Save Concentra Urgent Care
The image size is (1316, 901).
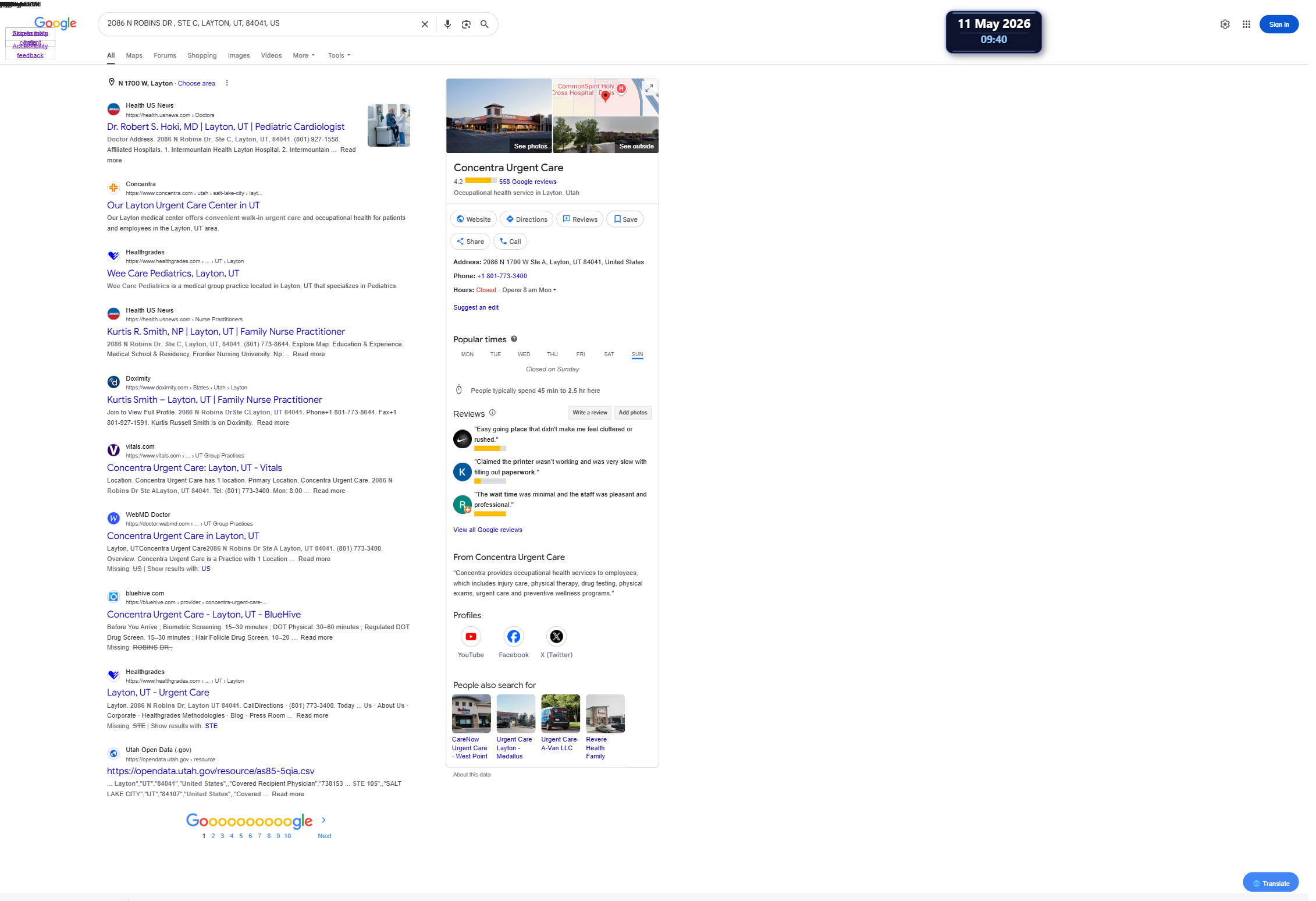[625, 219]
